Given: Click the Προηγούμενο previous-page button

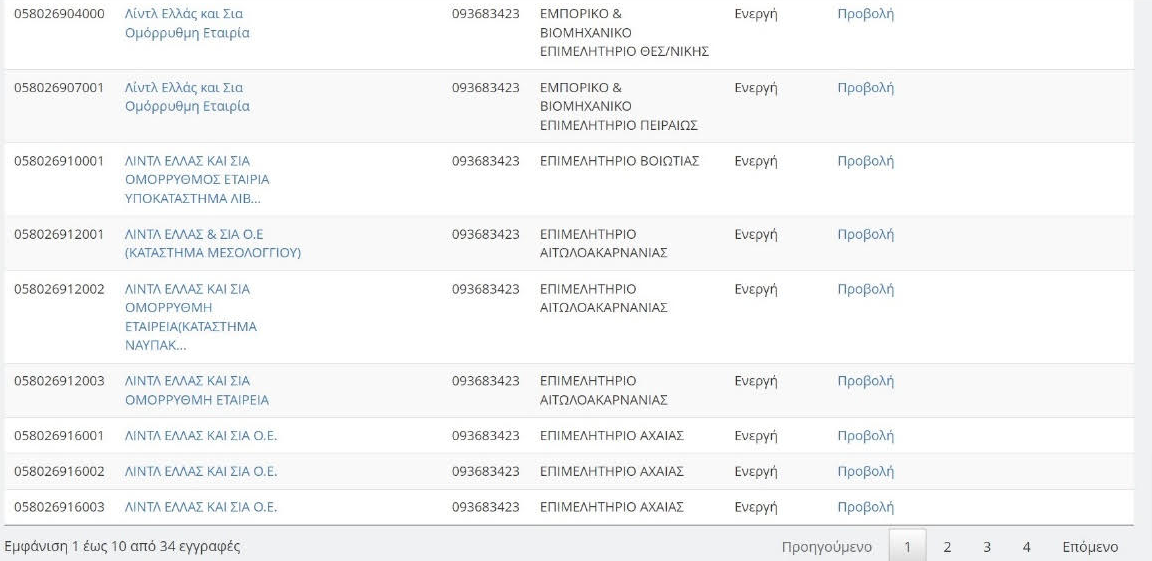Looking at the screenshot, I should 827,547.
